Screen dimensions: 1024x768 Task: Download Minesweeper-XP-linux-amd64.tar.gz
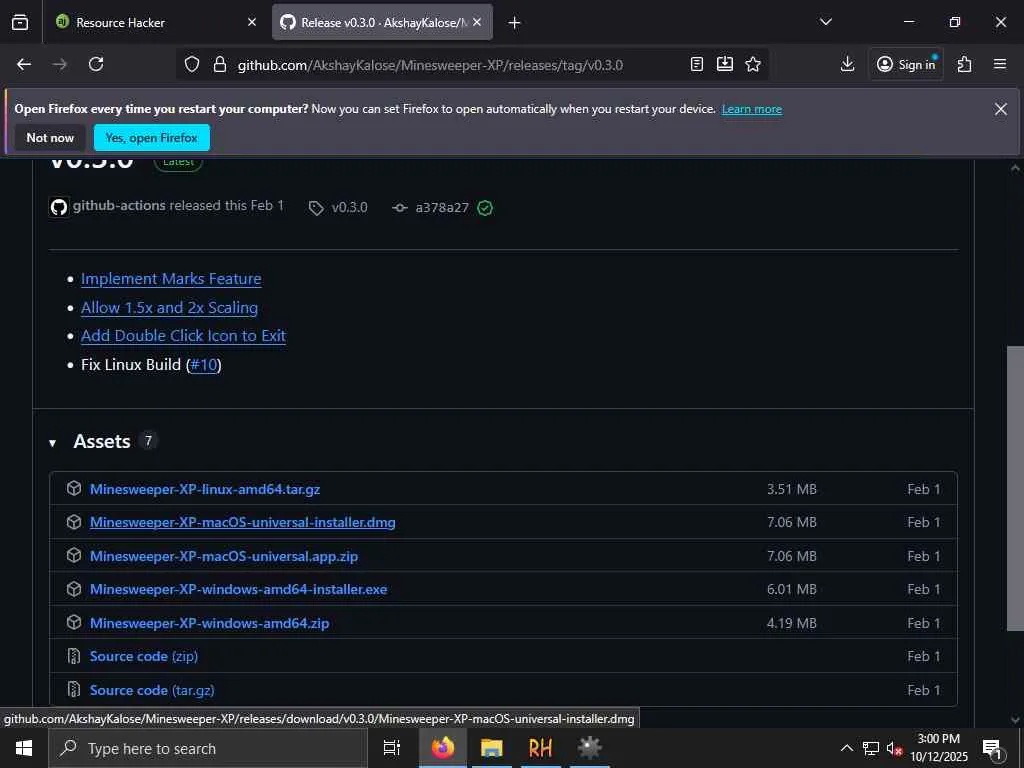[x=205, y=489]
